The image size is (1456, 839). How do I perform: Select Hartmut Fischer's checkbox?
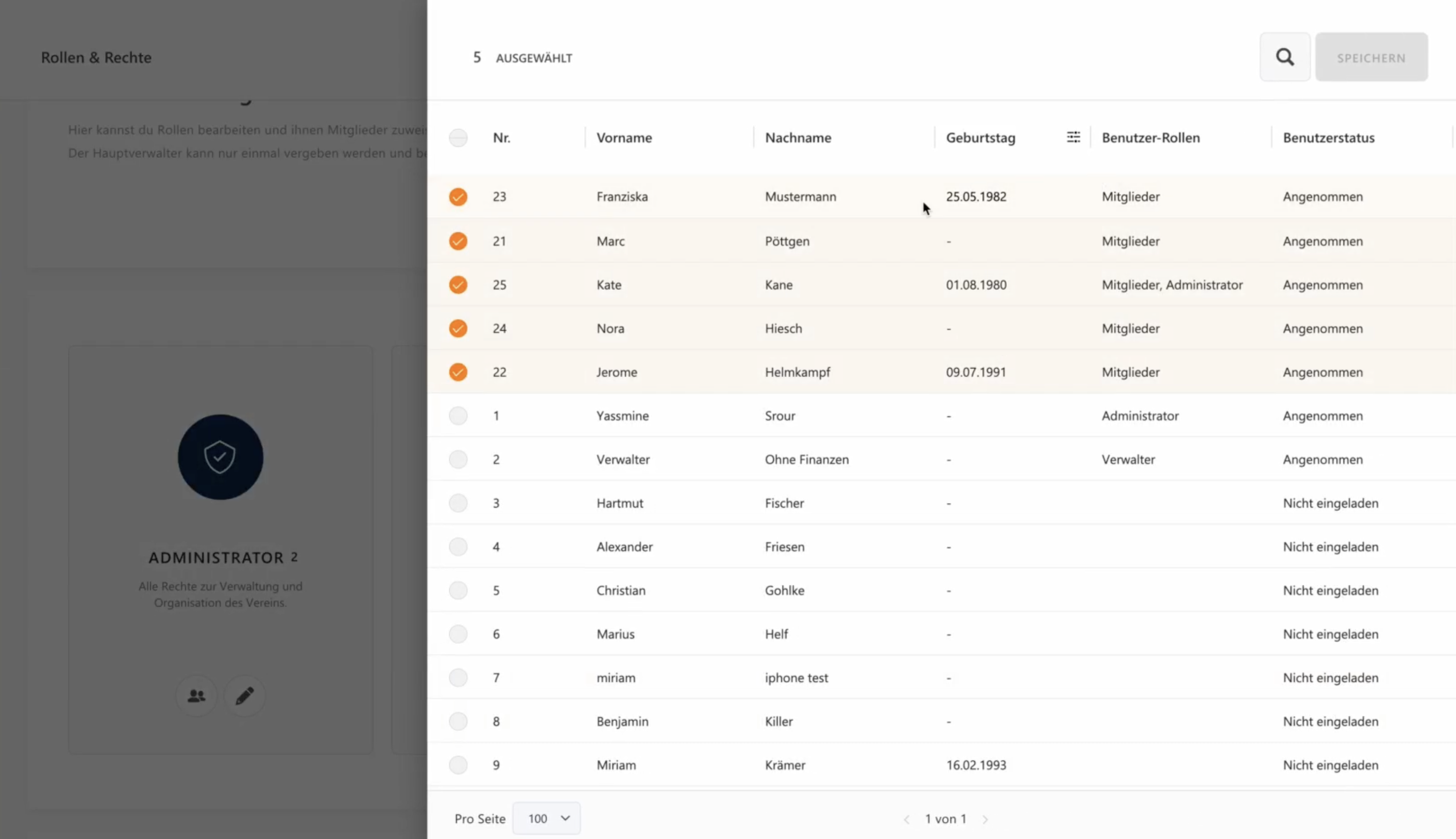click(458, 503)
